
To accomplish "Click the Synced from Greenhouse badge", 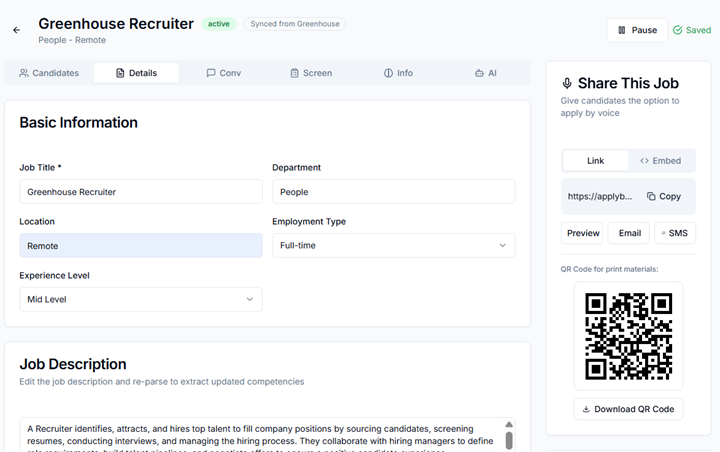I will (x=295, y=24).
